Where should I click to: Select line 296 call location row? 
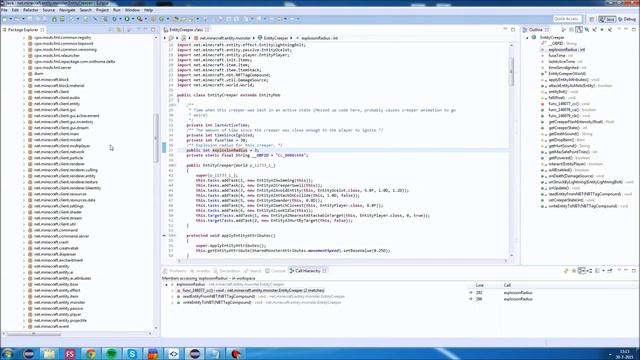click(x=553, y=299)
